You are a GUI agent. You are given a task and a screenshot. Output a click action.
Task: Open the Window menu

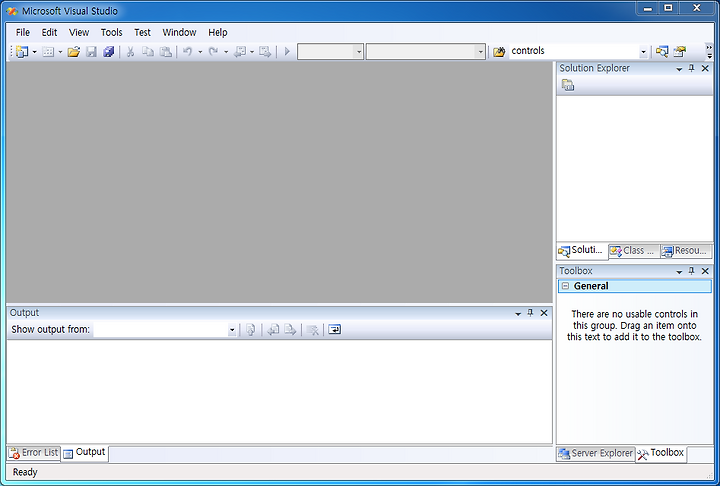[x=179, y=32]
